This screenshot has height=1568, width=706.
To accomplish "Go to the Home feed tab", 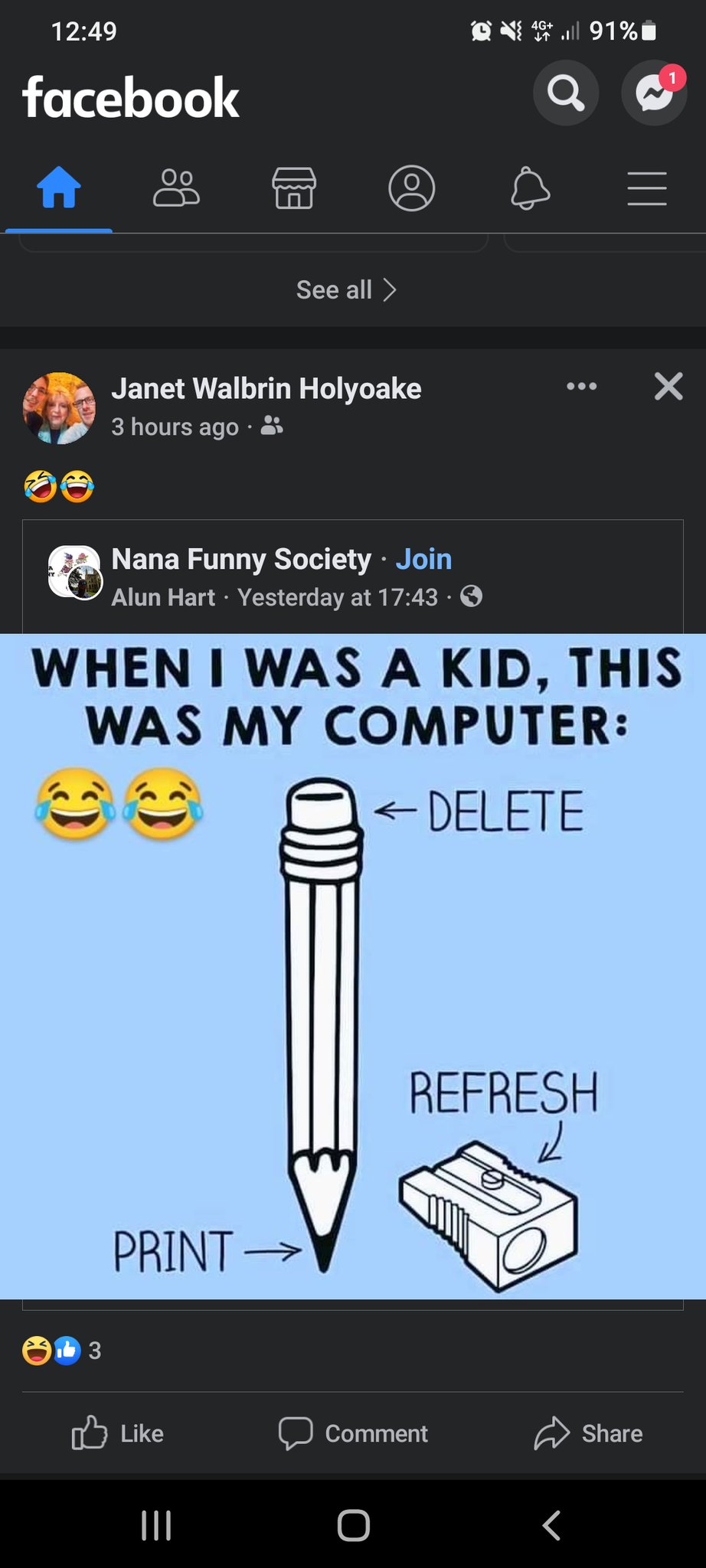I will [59, 188].
